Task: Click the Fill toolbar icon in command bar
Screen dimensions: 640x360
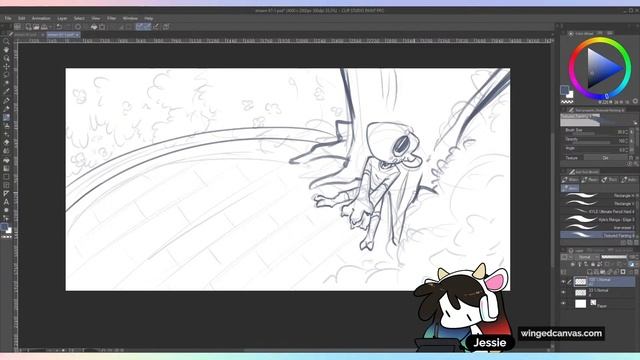Action: click(94, 27)
